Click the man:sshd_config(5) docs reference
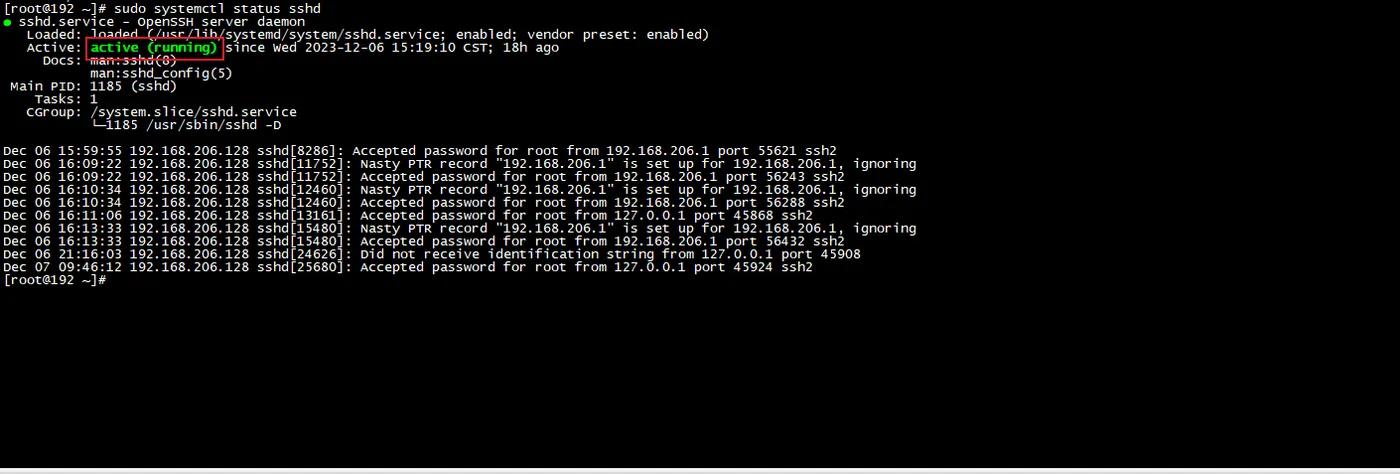Image resolution: width=1400 pixels, height=474 pixels. pos(161,74)
